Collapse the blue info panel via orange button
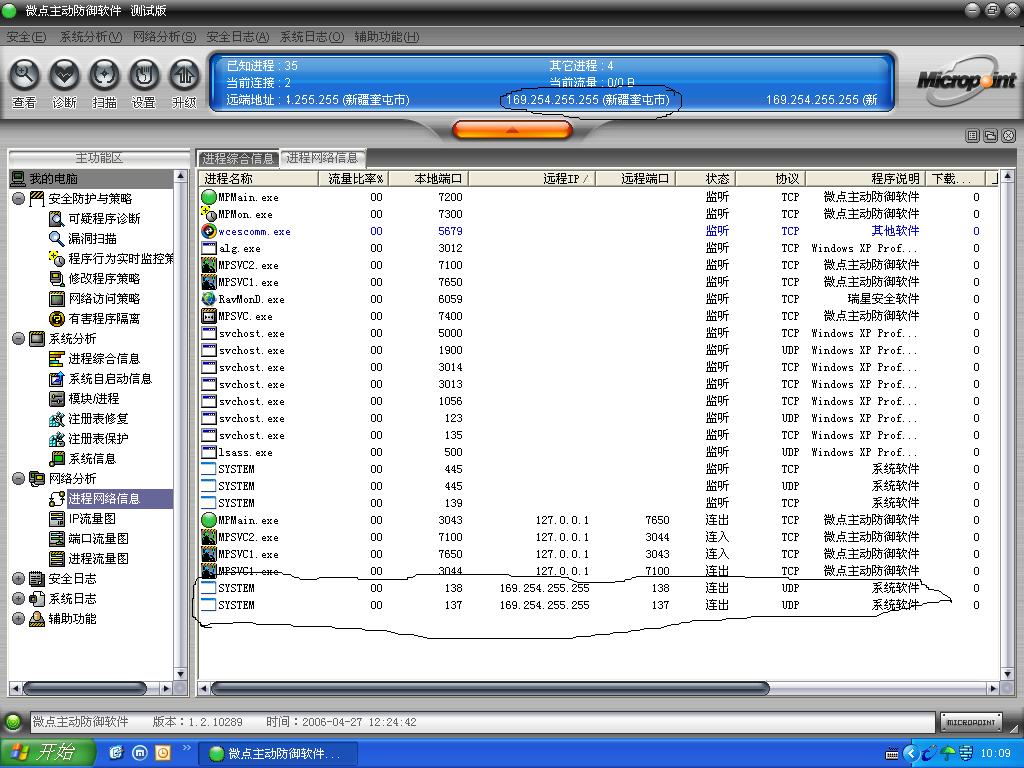The image size is (1024, 768). coord(512,130)
